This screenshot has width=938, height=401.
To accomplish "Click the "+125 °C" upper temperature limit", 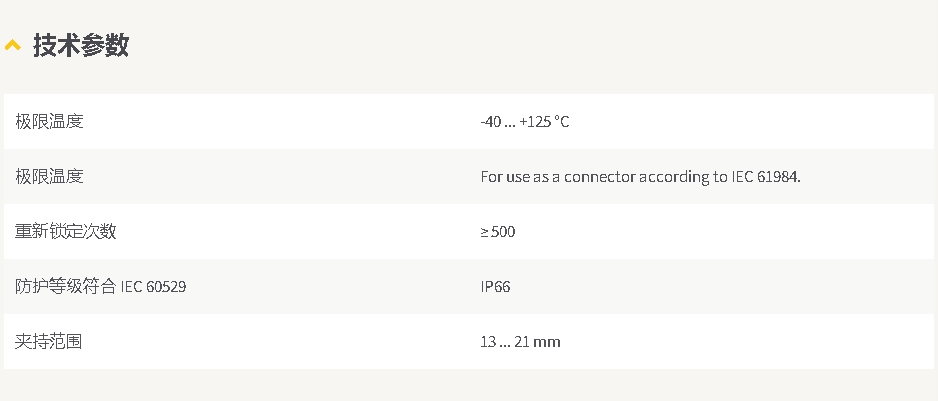I will click(544, 121).
